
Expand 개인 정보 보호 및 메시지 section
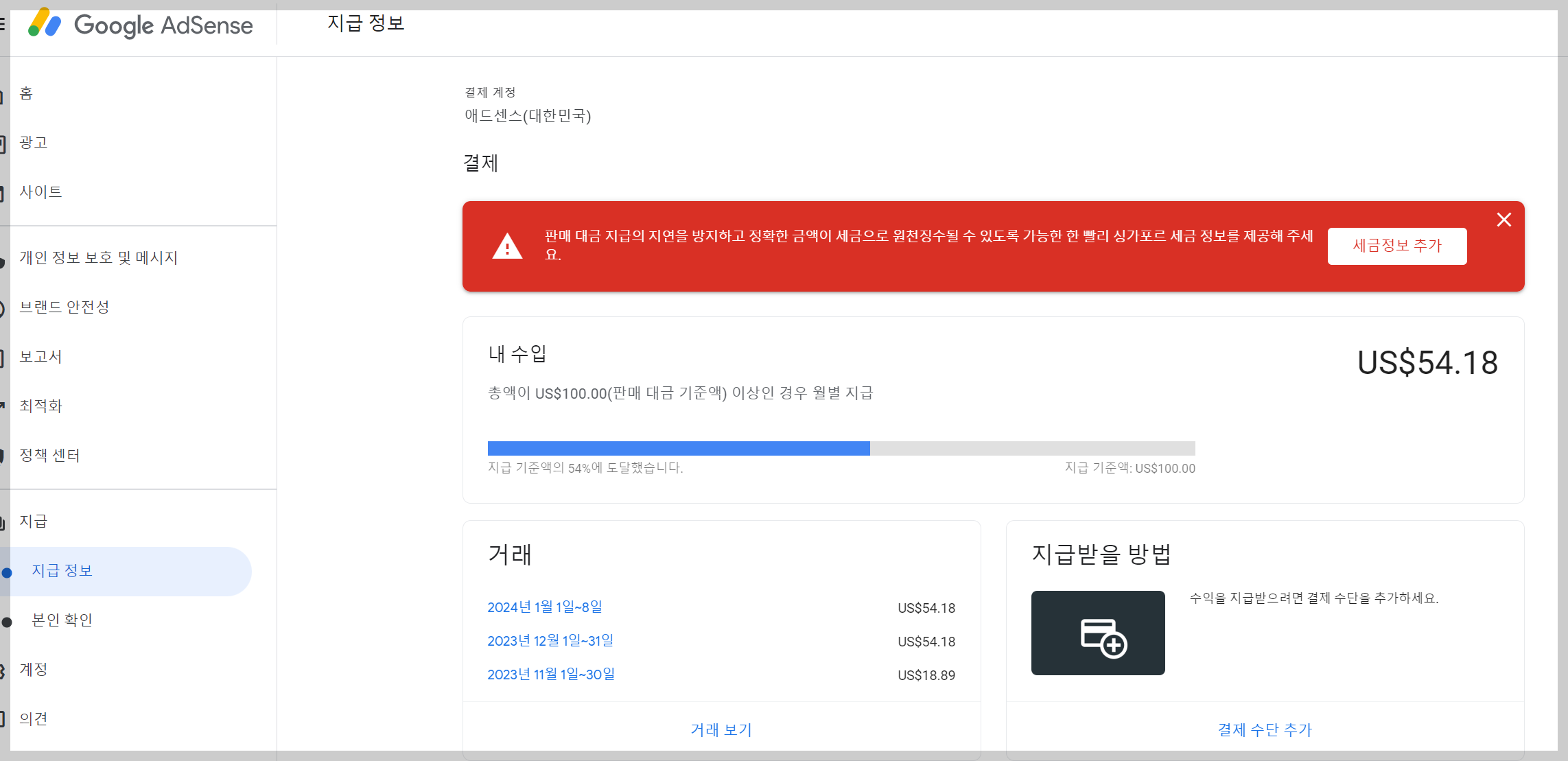(x=98, y=258)
